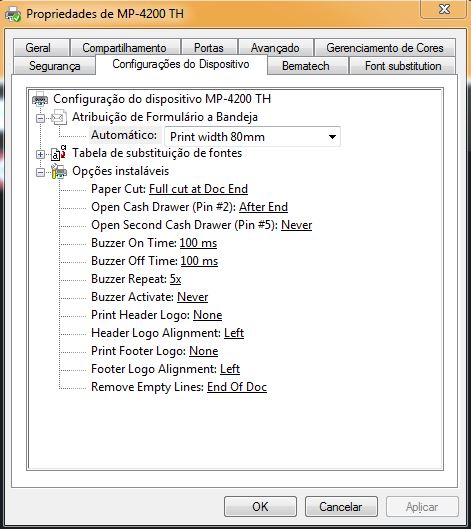Select the MP-4200 TH device configuration printer icon
471x529 pixels.
click(40, 99)
